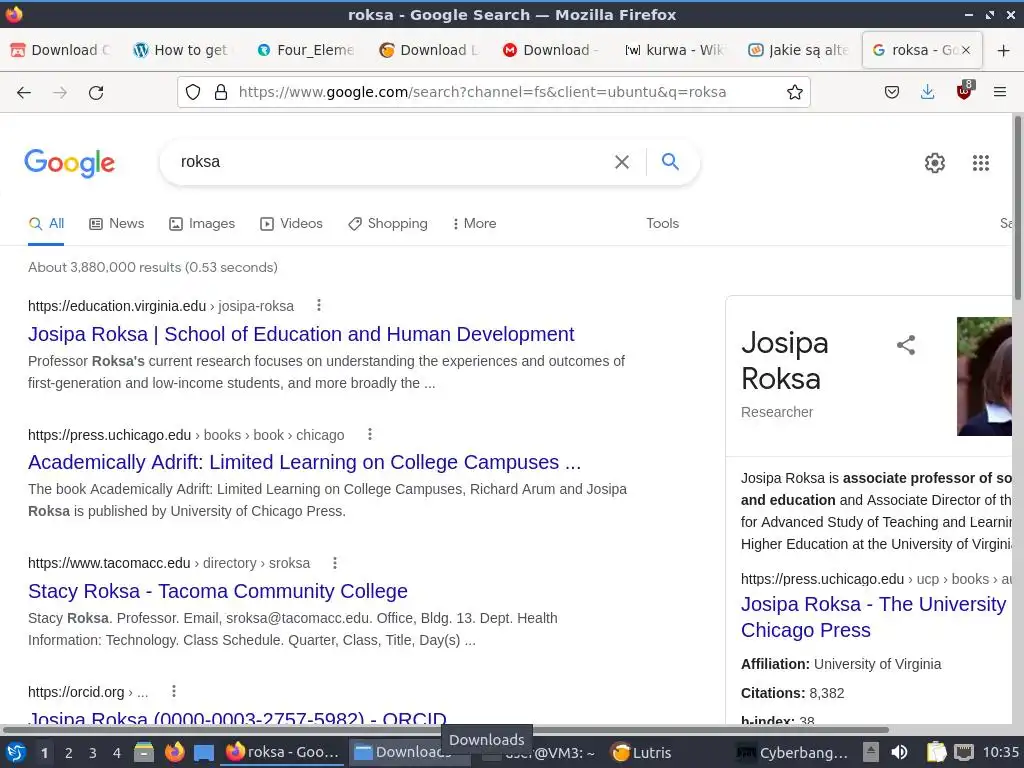Screen dimensions: 1024x768
Task: Open a new tab with the plus icon
Action: click(1004, 50)
